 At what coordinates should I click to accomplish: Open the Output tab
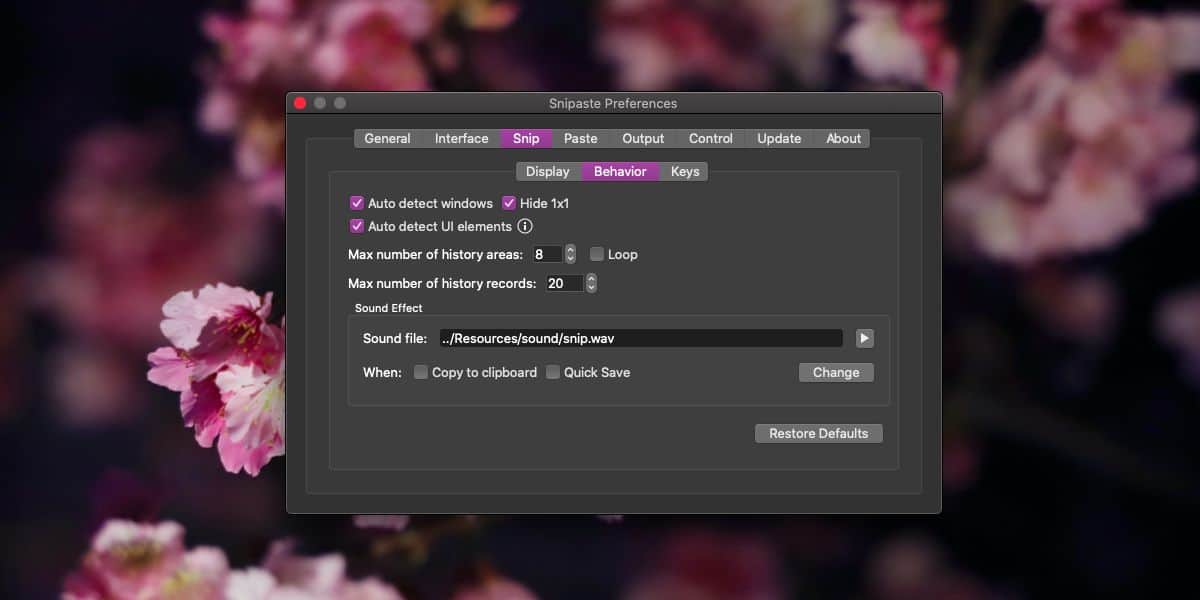643,139
